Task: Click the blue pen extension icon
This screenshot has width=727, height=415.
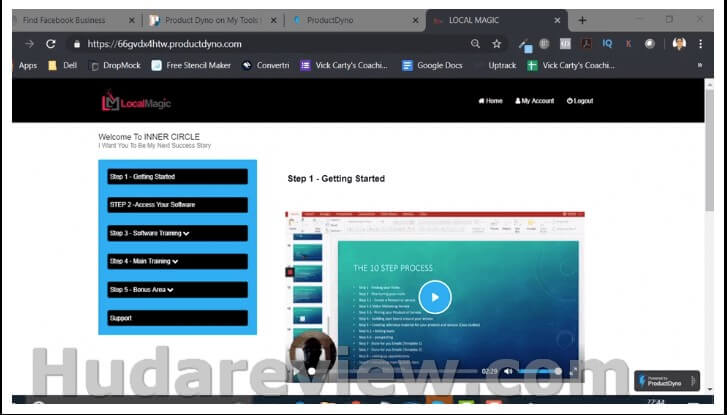Action: (x=524, y=45)
